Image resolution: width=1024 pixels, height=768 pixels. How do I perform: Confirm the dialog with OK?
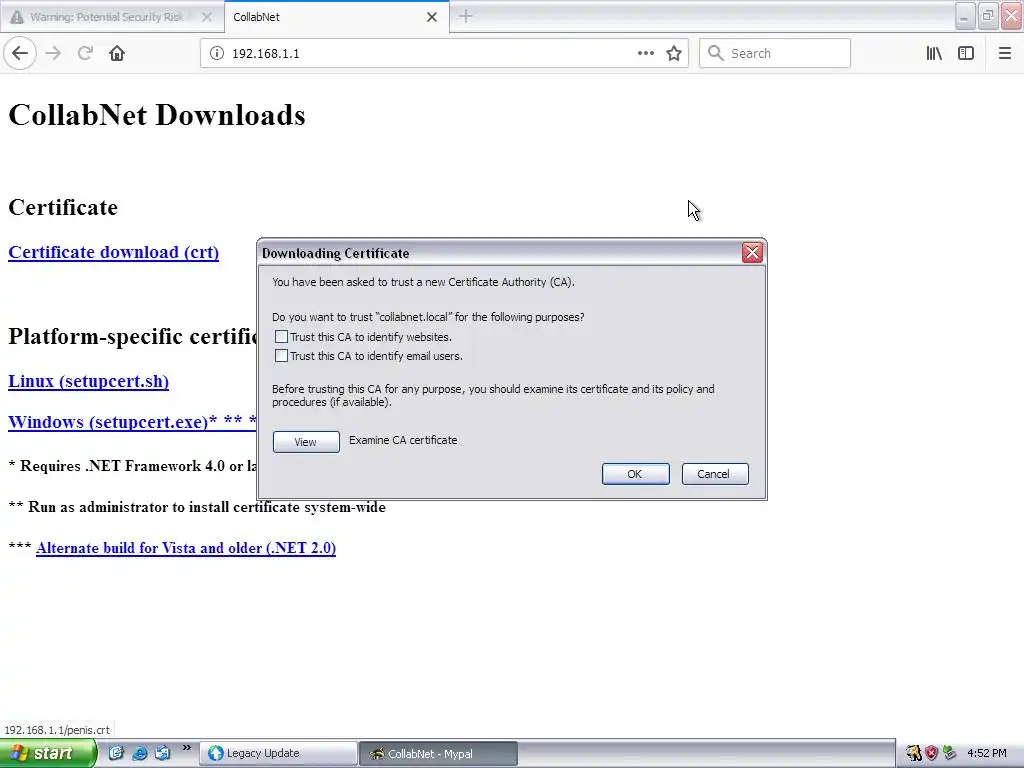pyautogui.click(x=635, y=474)
